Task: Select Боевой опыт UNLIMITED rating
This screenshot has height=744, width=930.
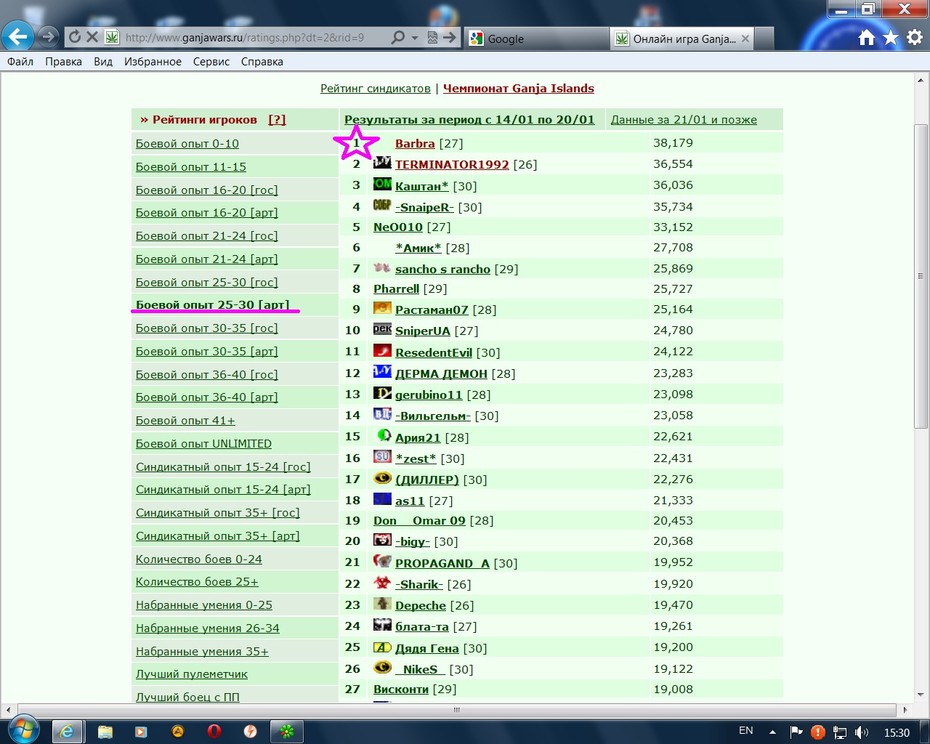Action: (x=203, y=444)
